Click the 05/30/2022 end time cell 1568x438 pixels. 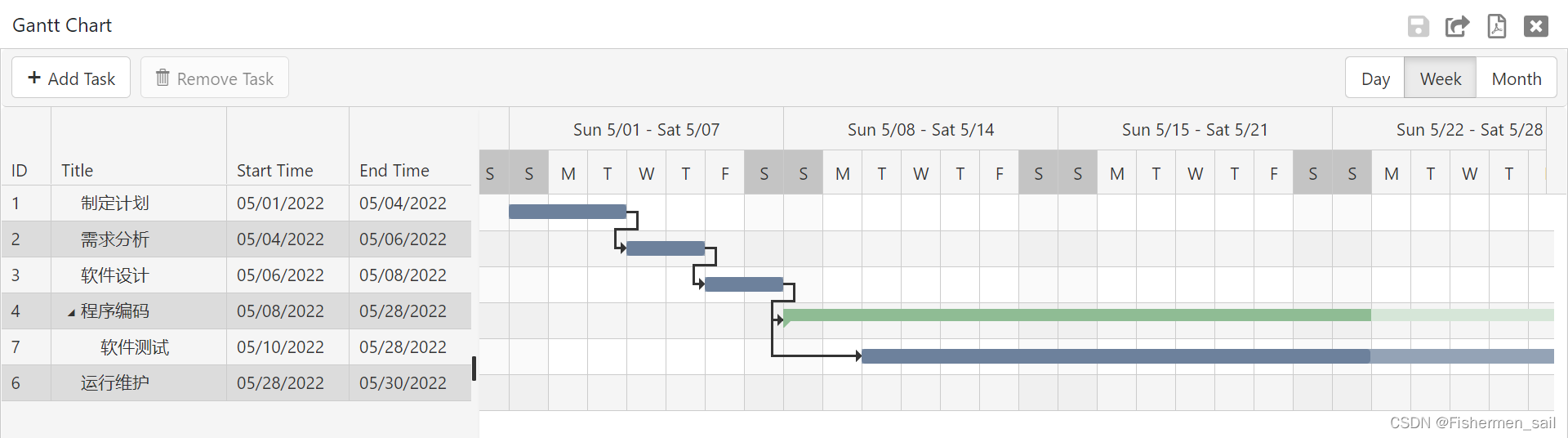pyautogui.click(x=403, y=383)
